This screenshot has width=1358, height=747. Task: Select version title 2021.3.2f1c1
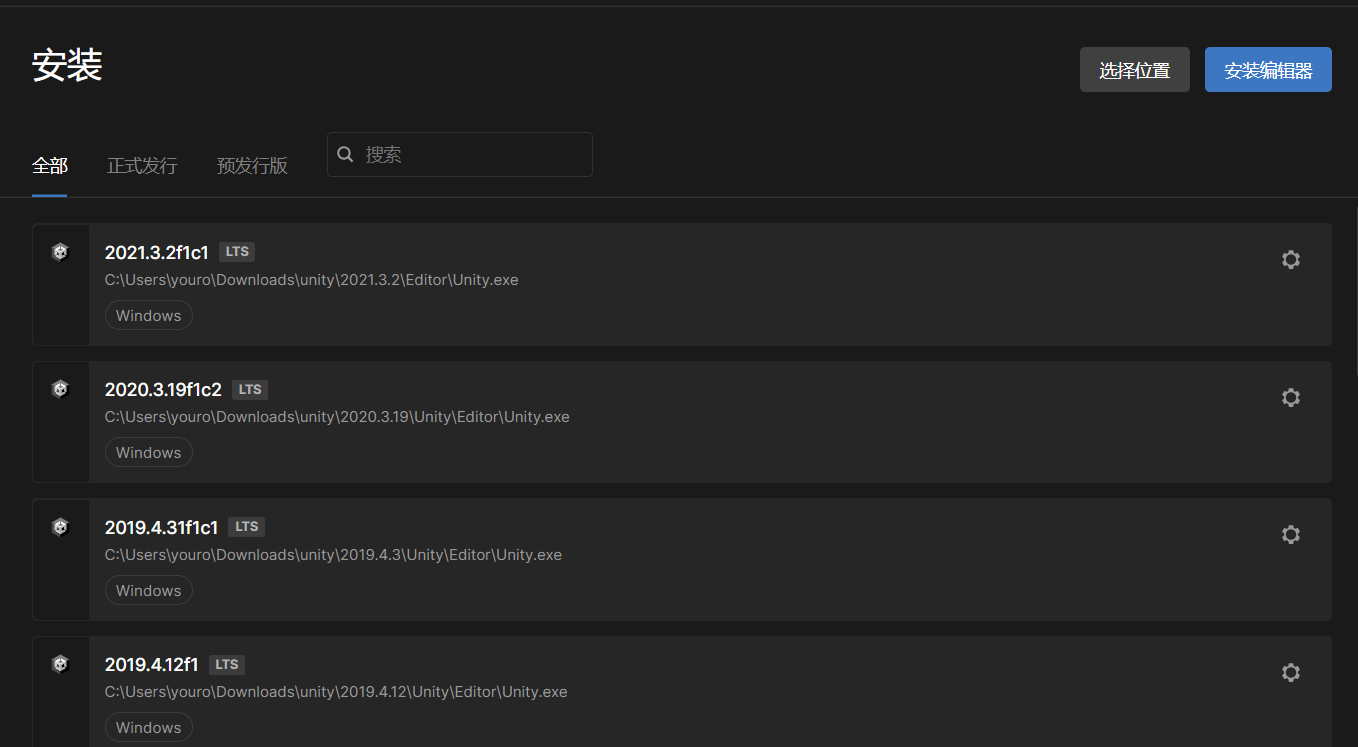point(157,252)
